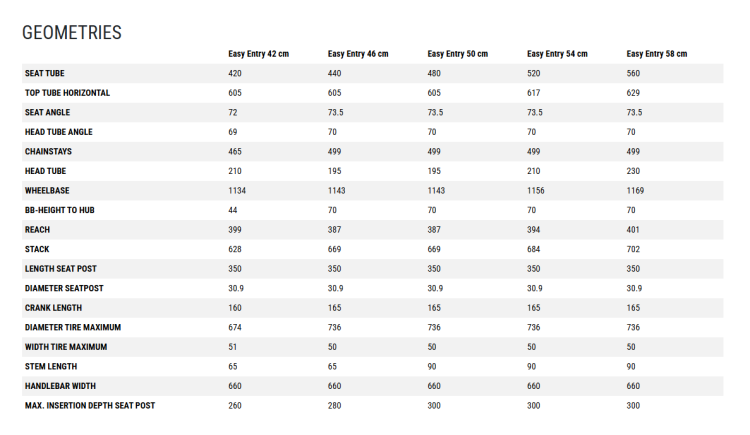Click the SEAT TUBE row label

[44, 73]
